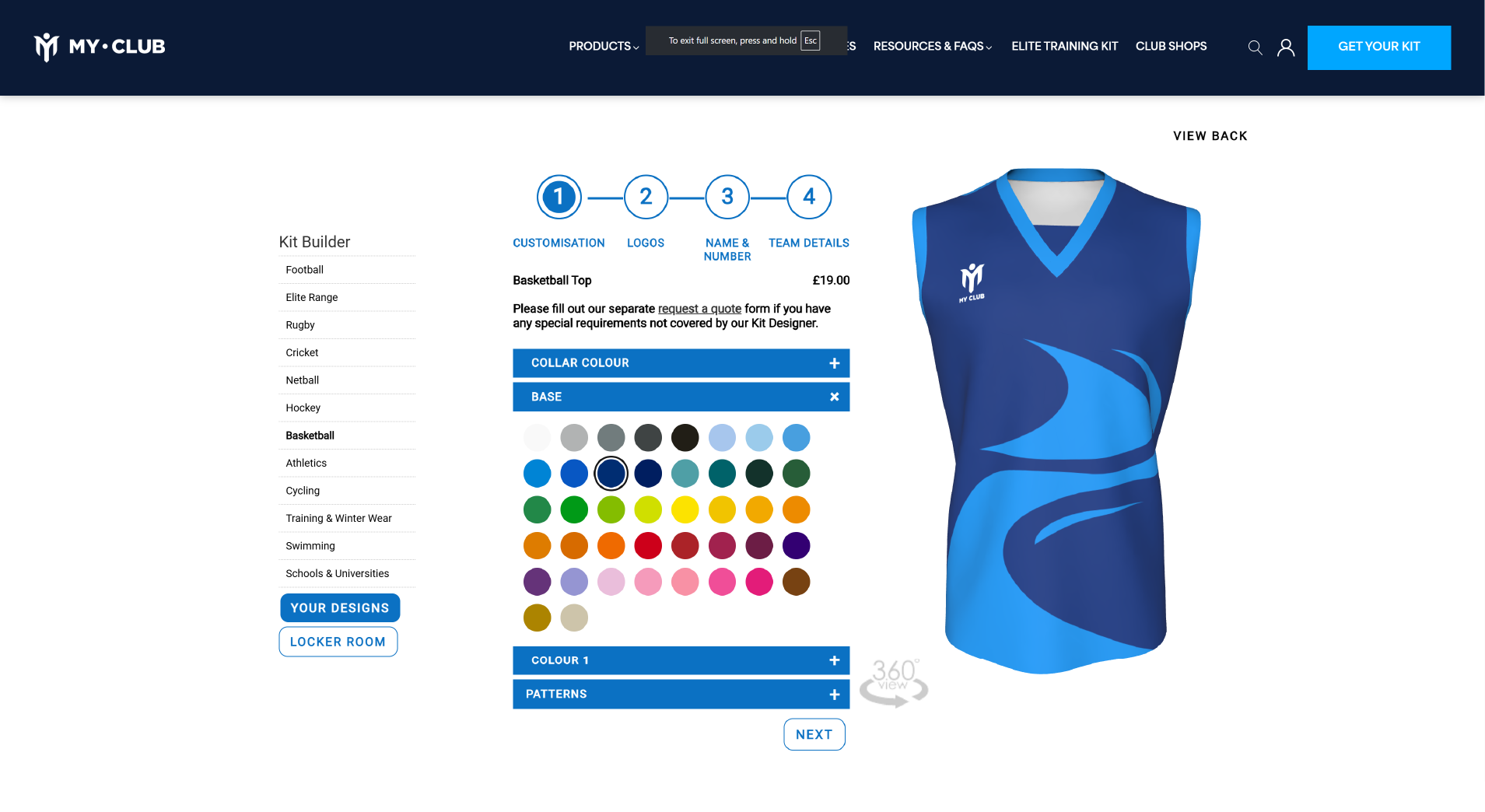1485x812 pixels.
Task: Expand the Colour 1 section
Action: 681,660
